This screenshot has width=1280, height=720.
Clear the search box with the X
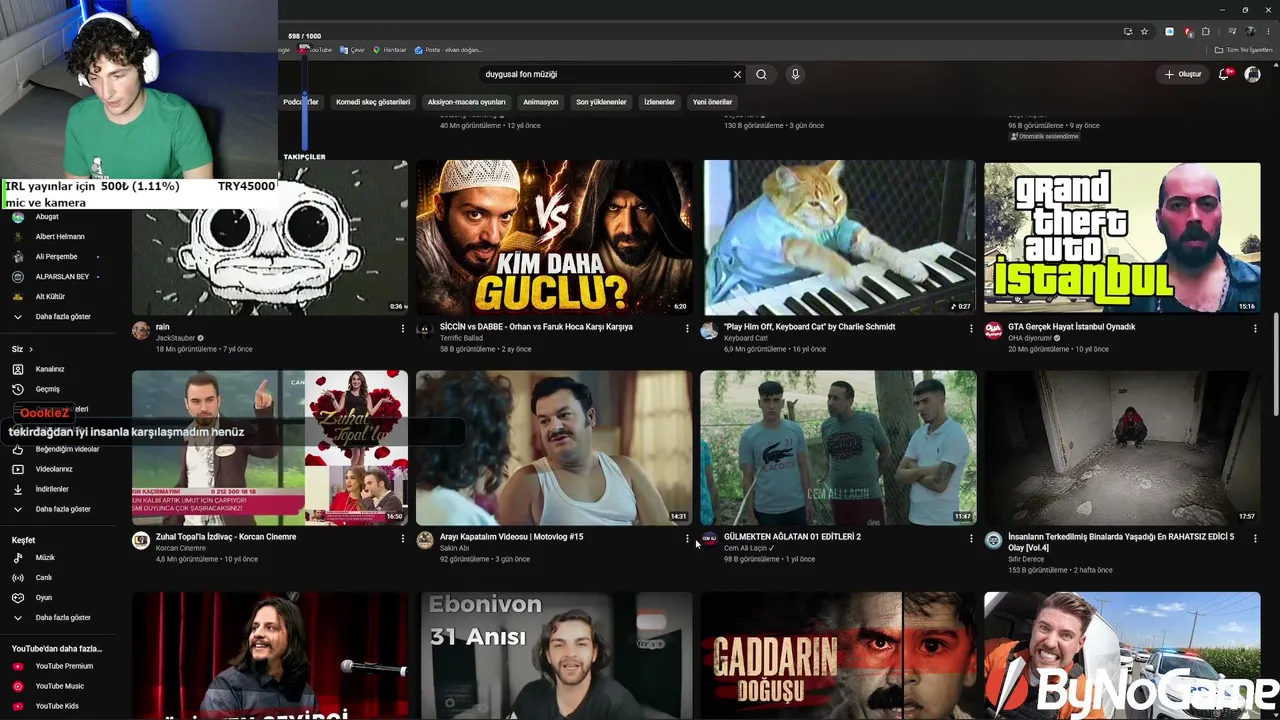pyautogui.click(x=737, y=74)
